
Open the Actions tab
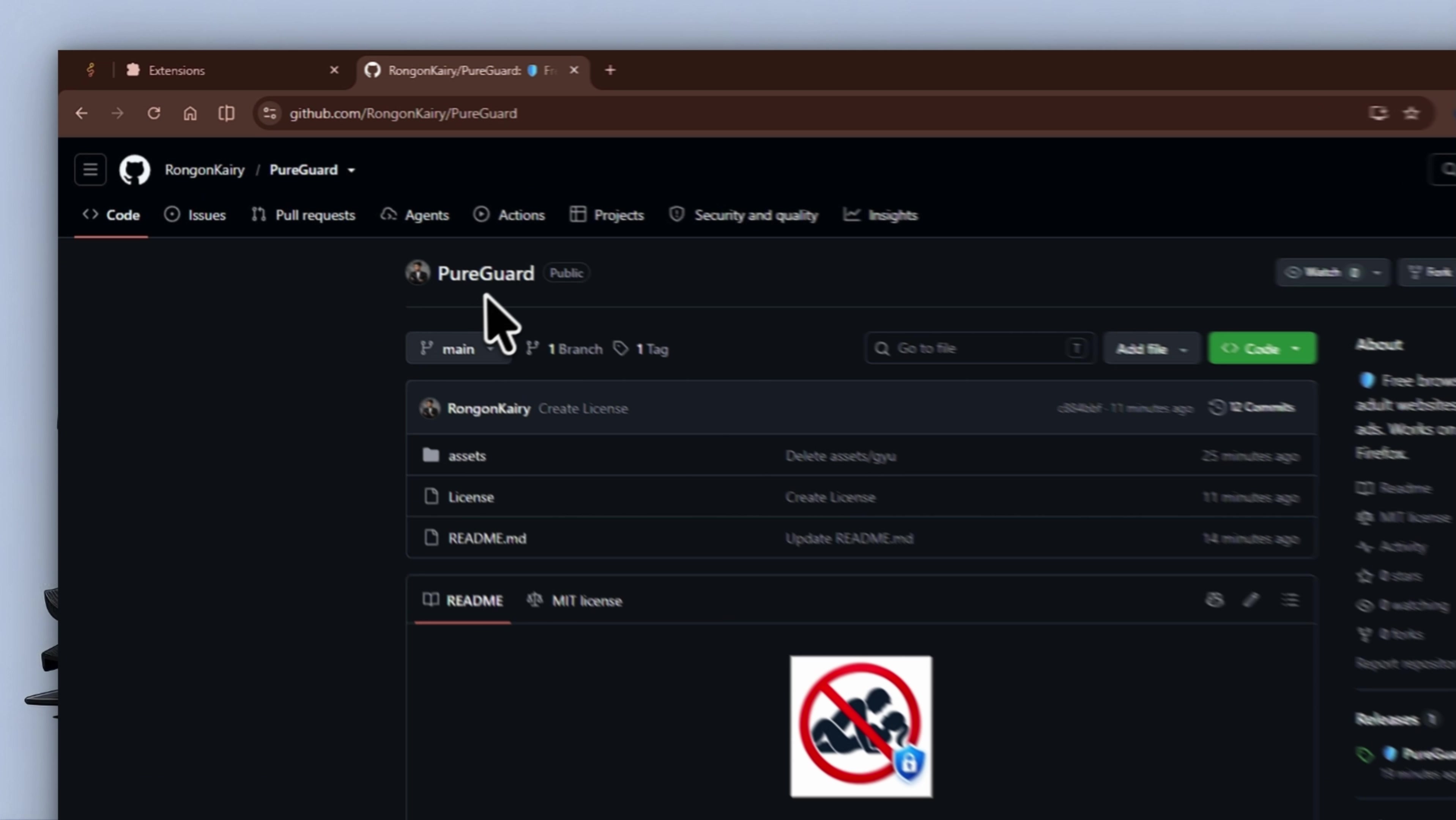click(509, 215)
